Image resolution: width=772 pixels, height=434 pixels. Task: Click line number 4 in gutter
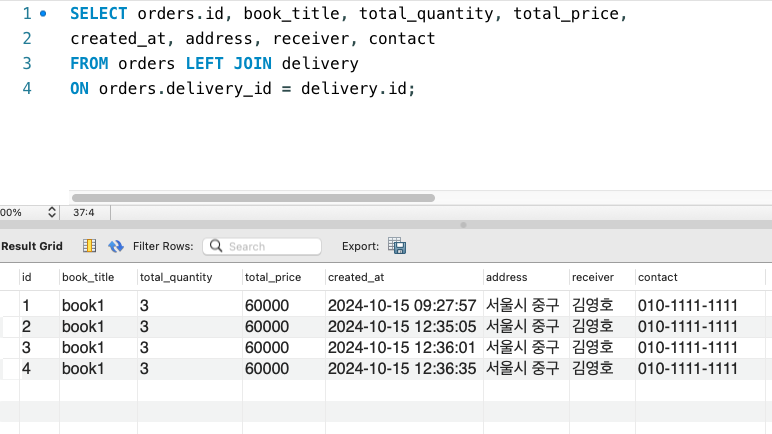[27, 89]
